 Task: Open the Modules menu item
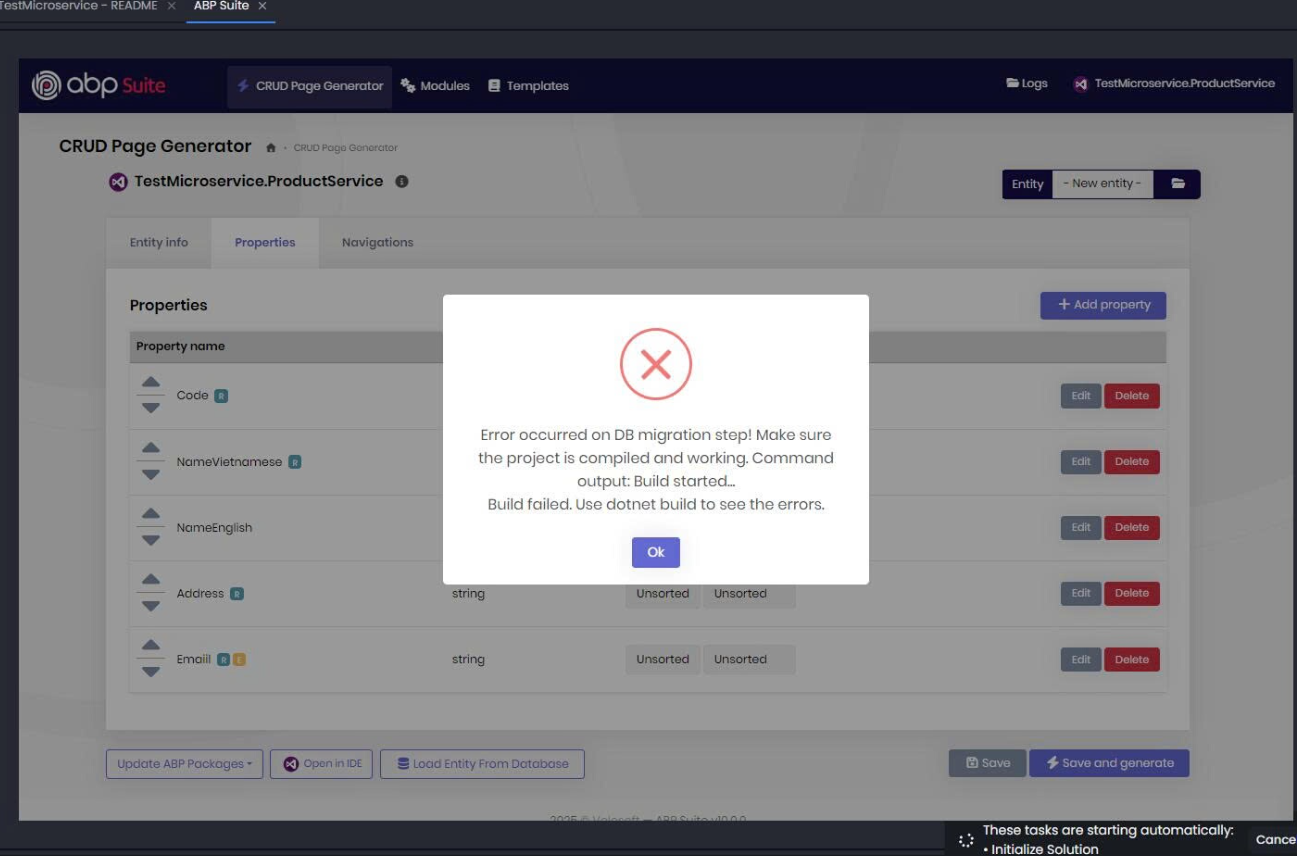tap(435, 86)
